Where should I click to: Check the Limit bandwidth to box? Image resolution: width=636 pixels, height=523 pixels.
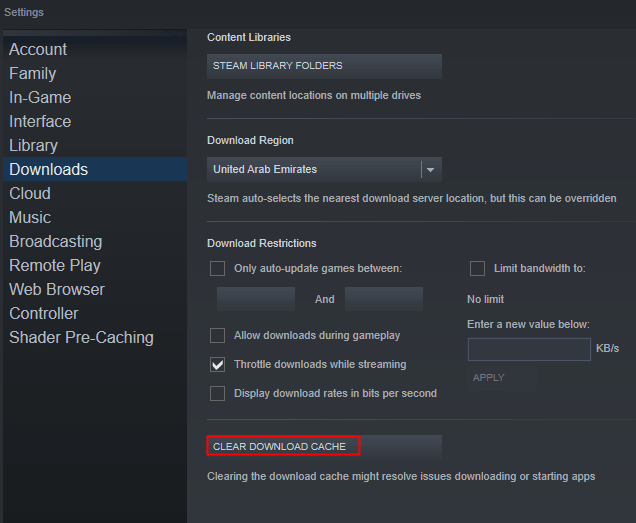point(477,268)
